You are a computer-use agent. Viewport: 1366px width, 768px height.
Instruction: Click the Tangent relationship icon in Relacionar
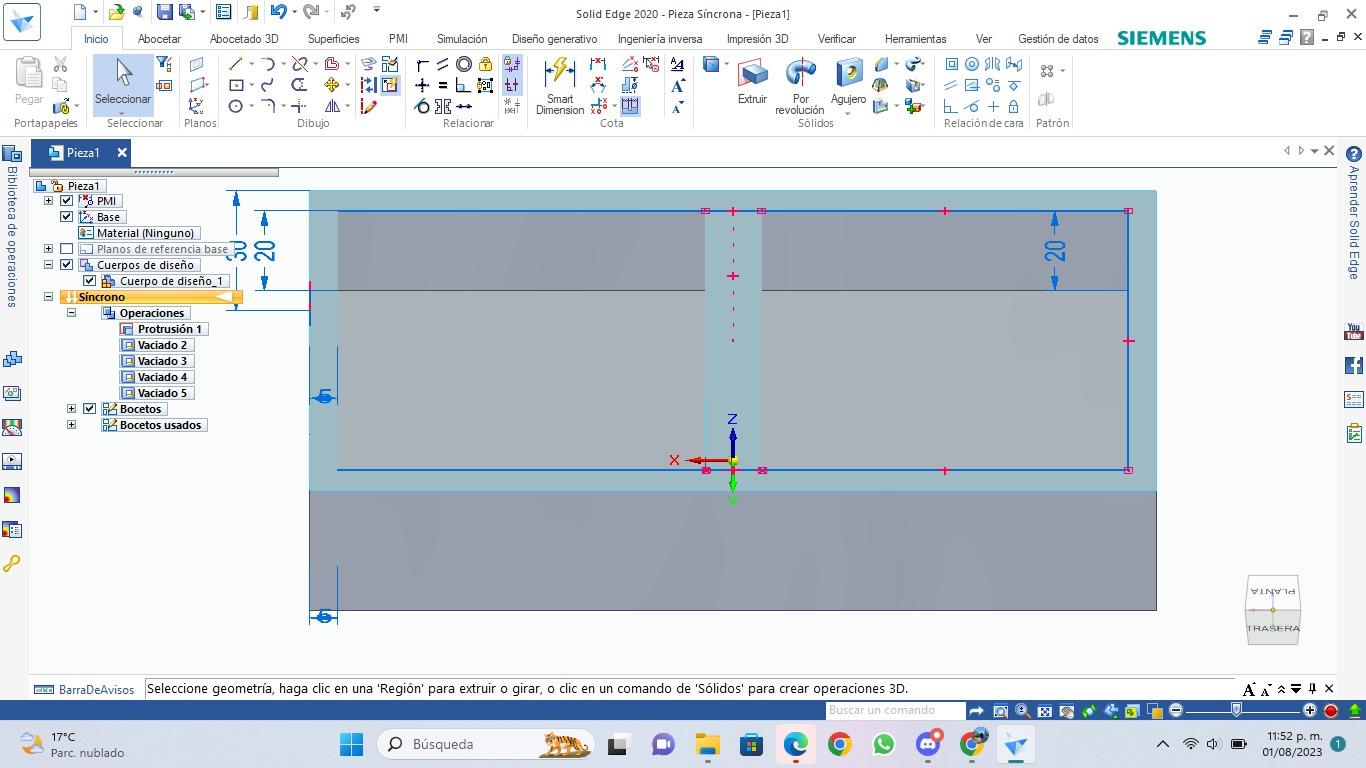pyautogui.click(x=422, y=106)
